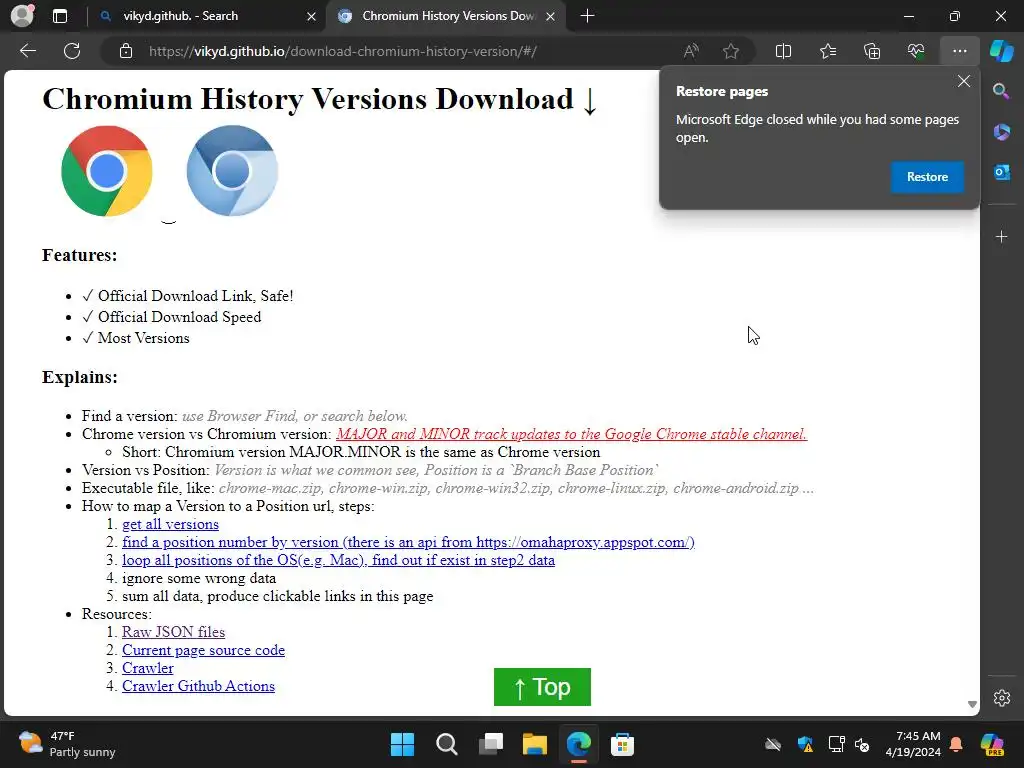1024x768 pixels.
Task: Close the vikyd.github. - Search tab
Action: [x=312, y=16]
